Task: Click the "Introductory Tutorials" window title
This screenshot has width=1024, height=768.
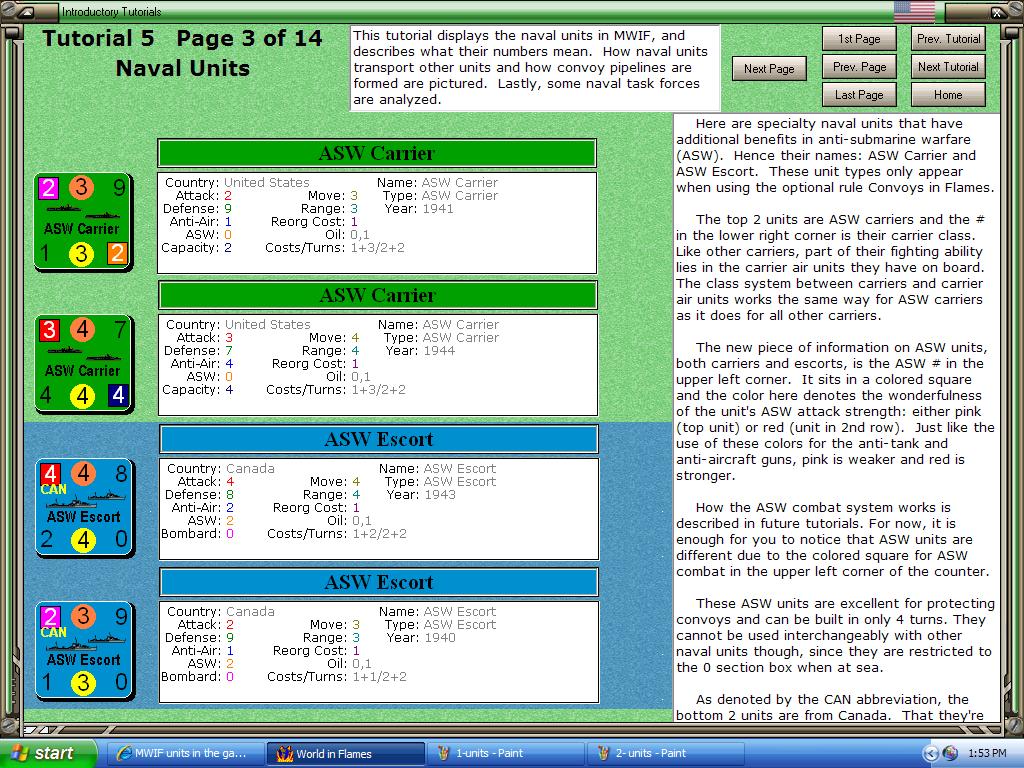Action: (112, 11)
